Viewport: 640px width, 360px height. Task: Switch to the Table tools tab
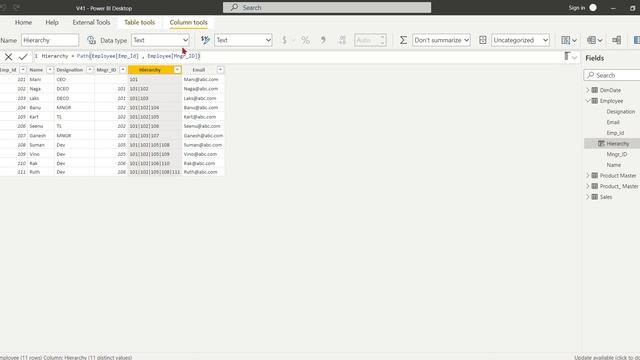coord(140,22)
